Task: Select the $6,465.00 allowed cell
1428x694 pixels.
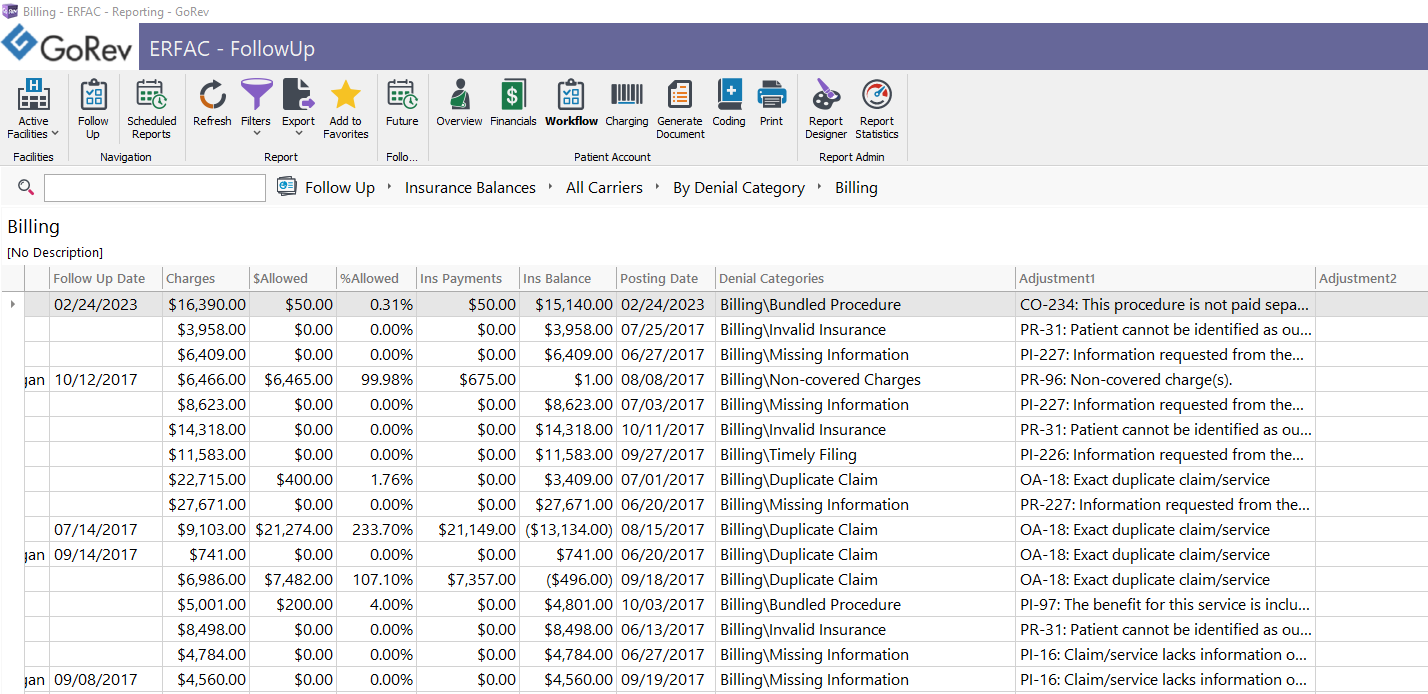Action: point(293,379)
